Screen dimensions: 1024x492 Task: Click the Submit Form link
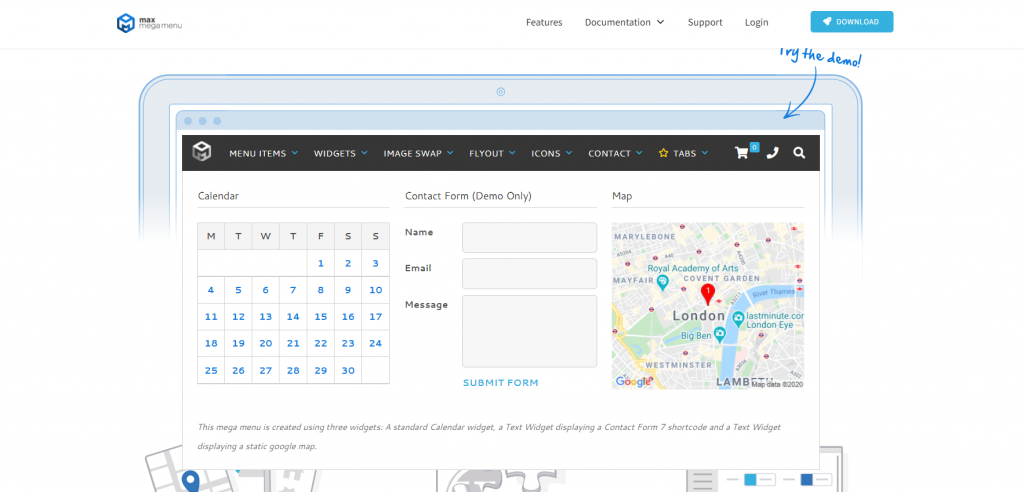[x=500, y=383]
